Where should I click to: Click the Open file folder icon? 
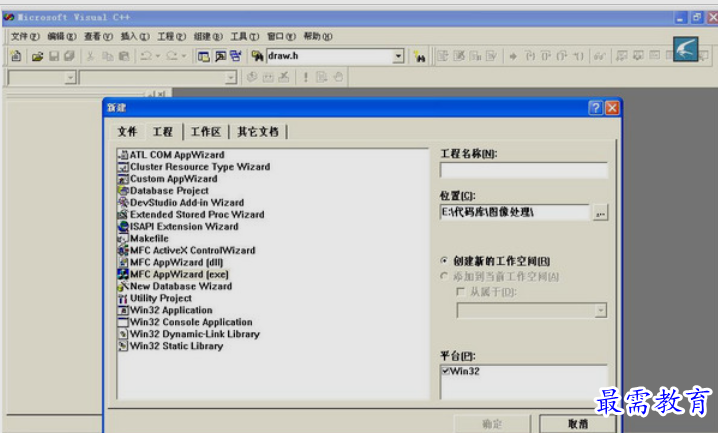(x=37, y=56)
